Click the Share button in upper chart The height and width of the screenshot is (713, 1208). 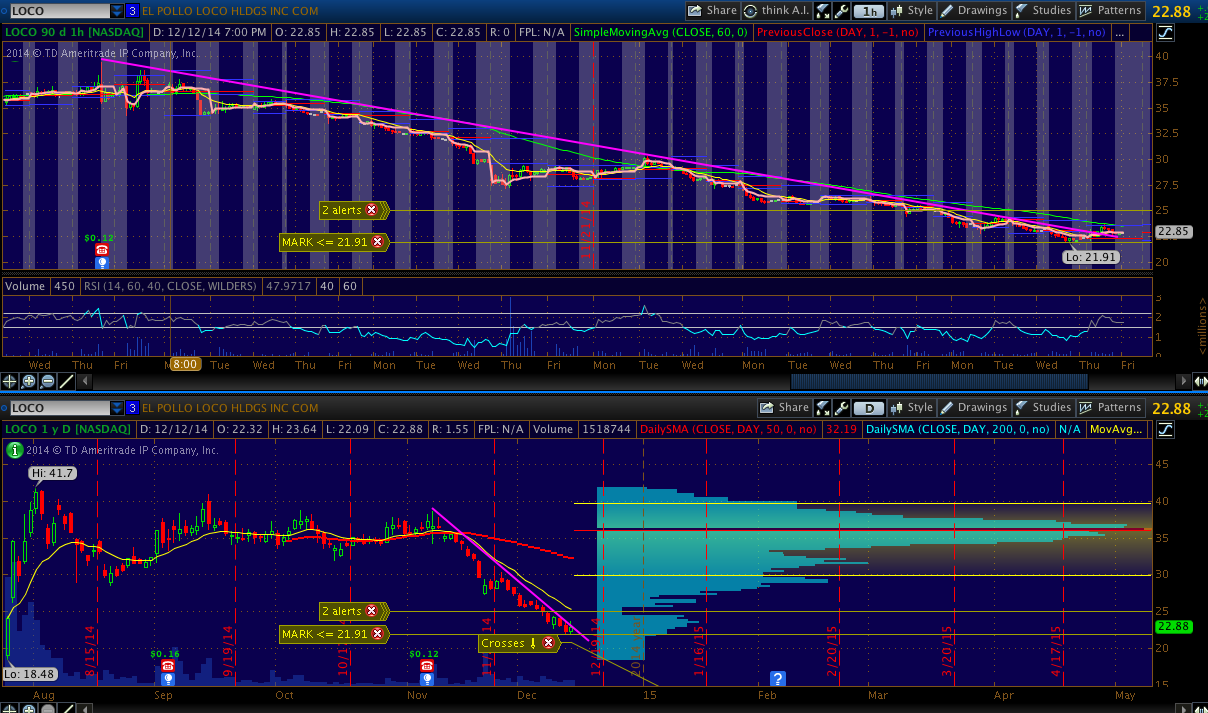[713, 11]
